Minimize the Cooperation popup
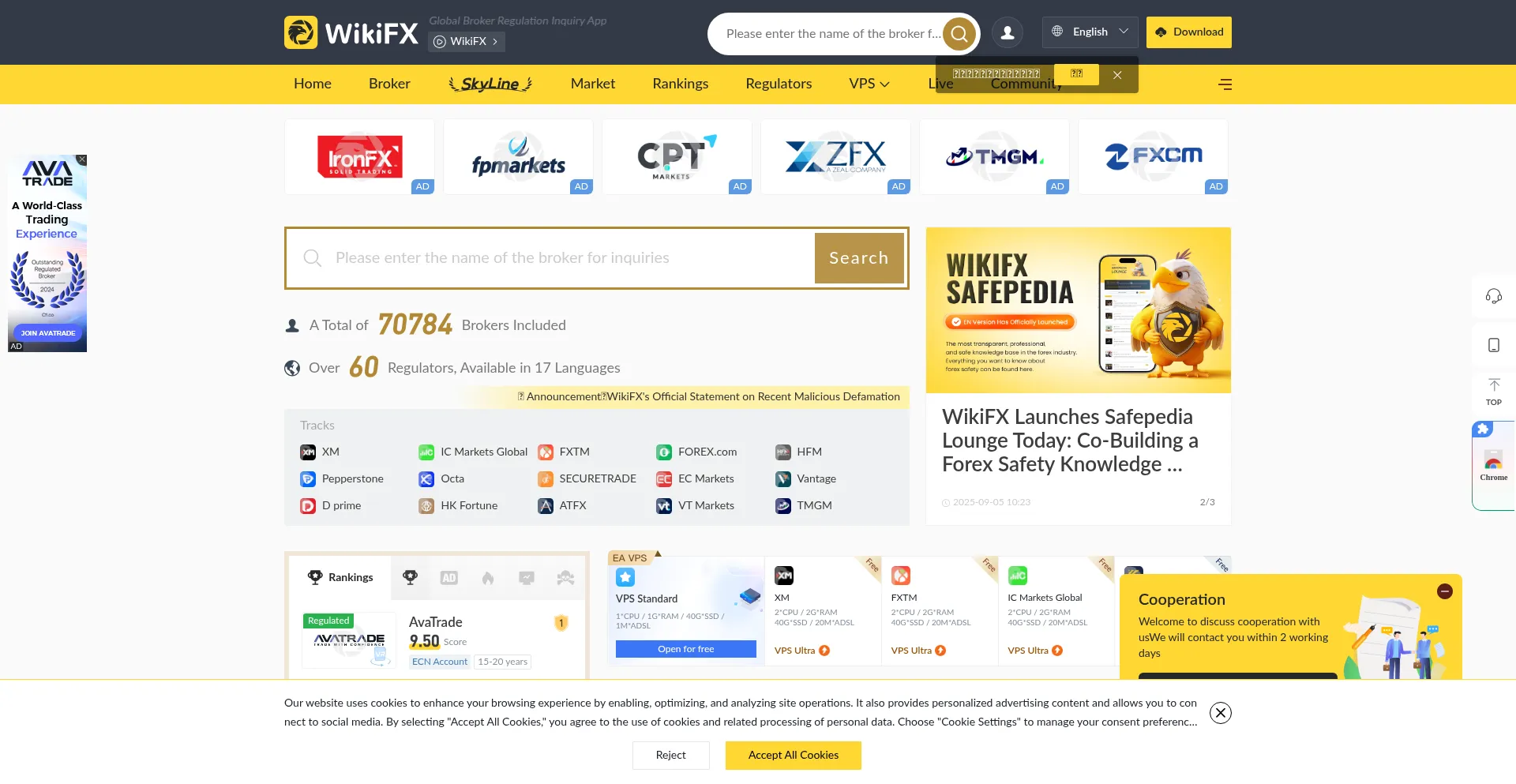Screen dimensions: 1516x784 pos(1445,591)
